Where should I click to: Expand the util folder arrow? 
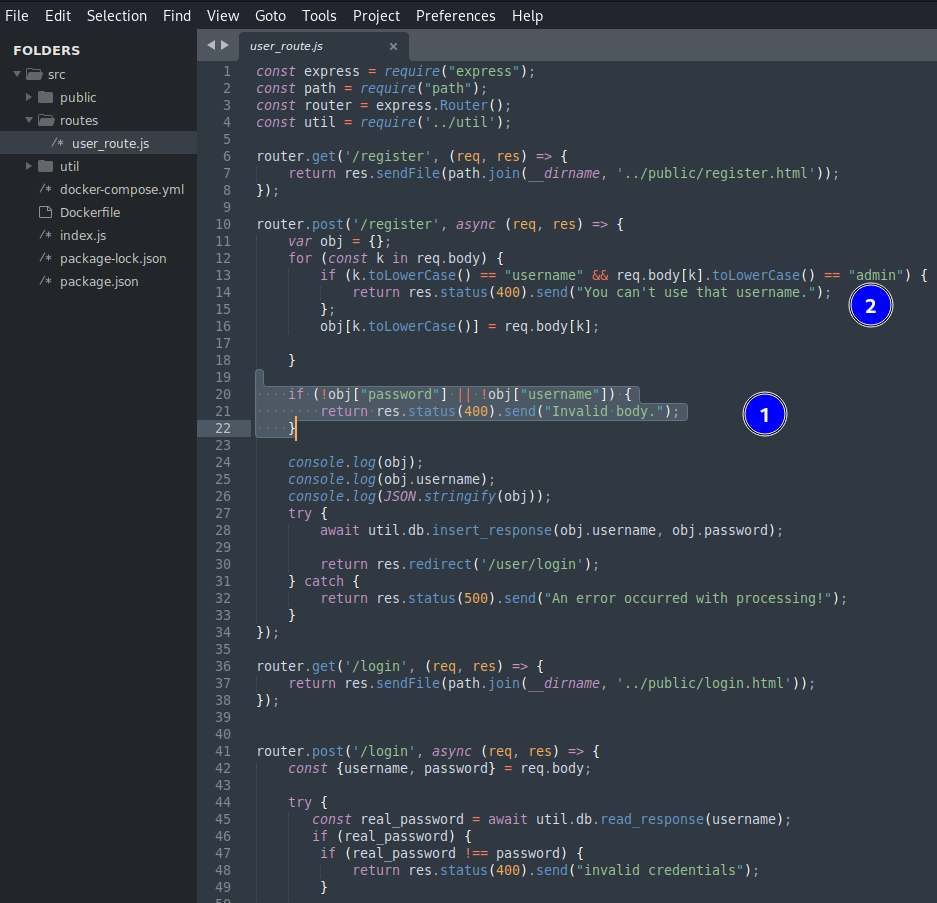[x=28, y=166]
